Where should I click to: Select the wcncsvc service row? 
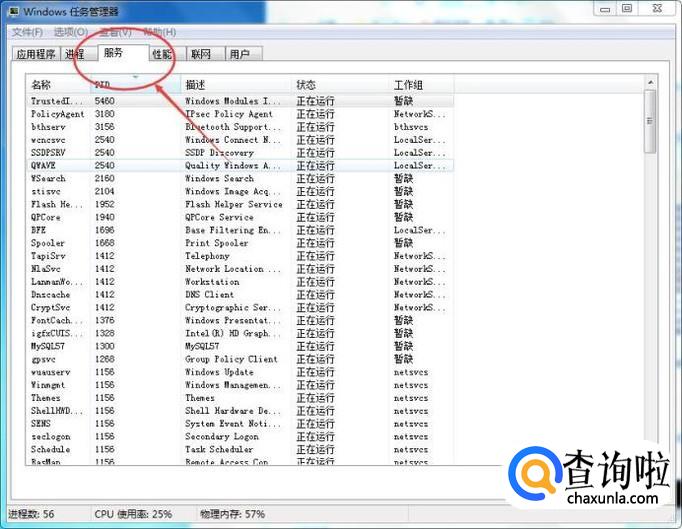[240, 140]
